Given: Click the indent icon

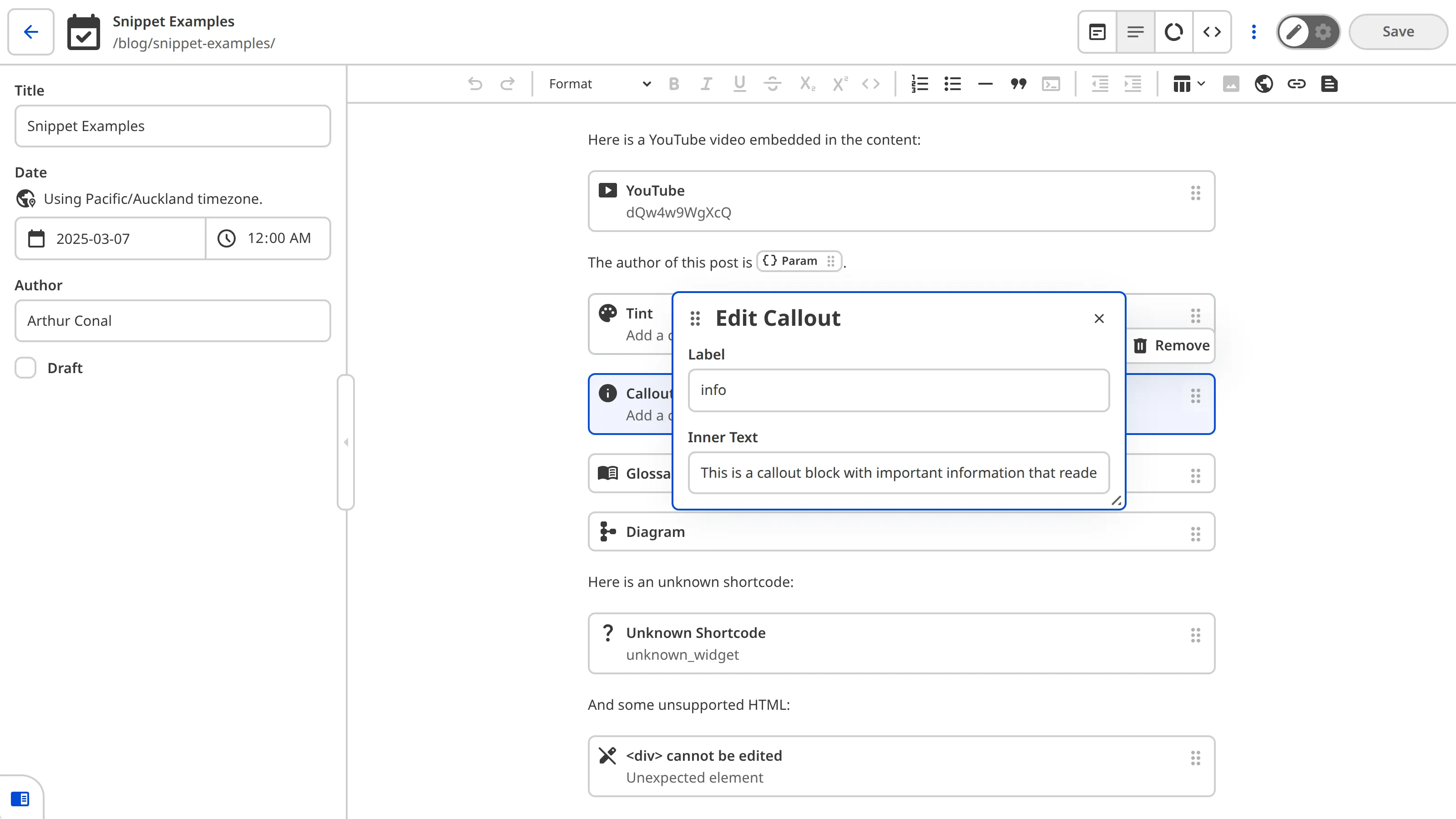Looking at the screenshot, I should coord(1132,84).
